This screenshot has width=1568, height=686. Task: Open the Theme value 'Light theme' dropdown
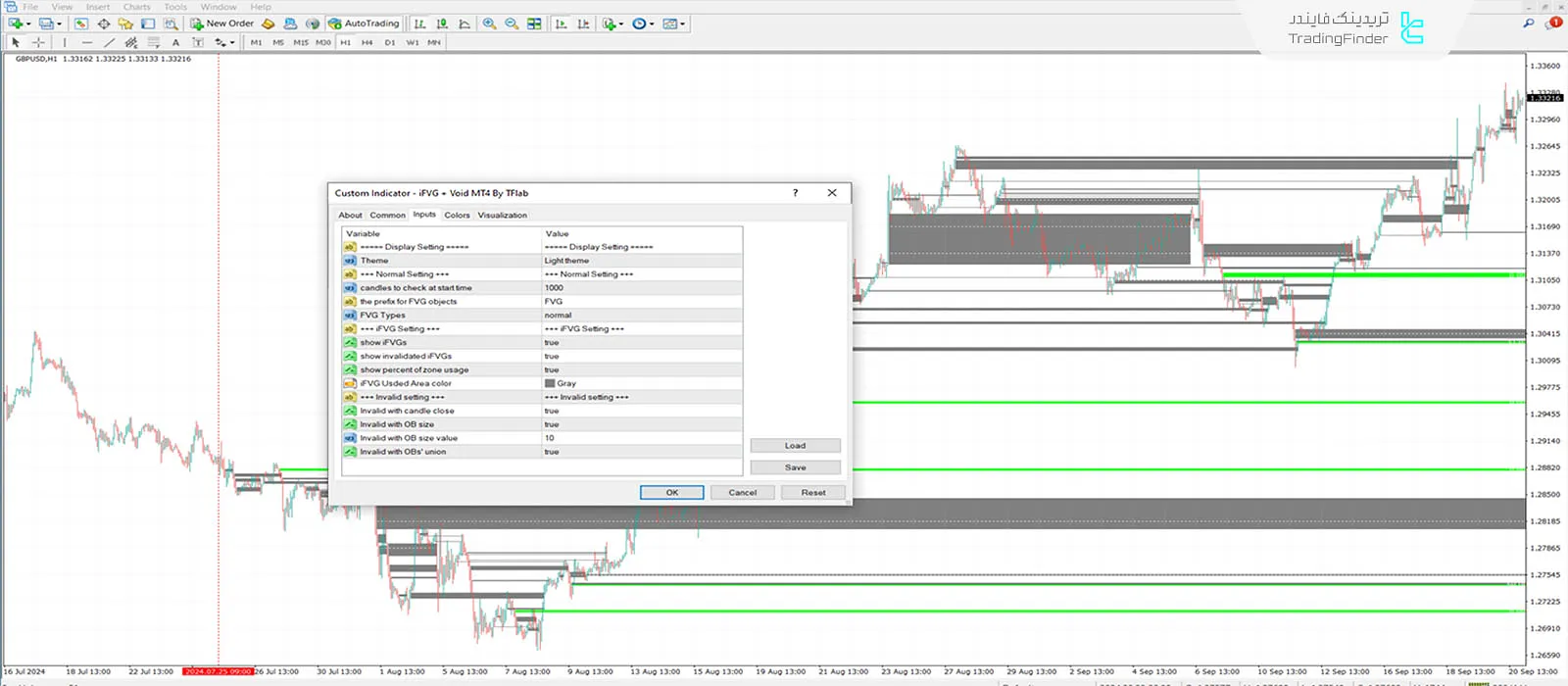tap(567, 261)
